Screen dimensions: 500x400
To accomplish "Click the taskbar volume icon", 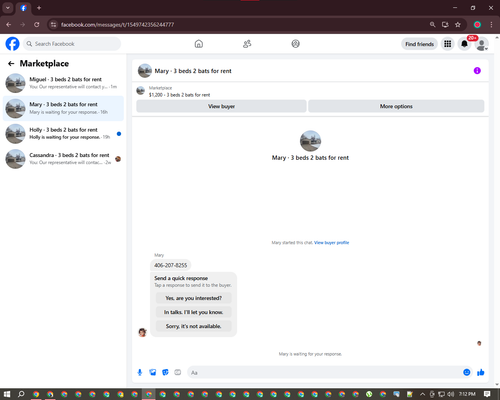I will (x=451, y=394).
